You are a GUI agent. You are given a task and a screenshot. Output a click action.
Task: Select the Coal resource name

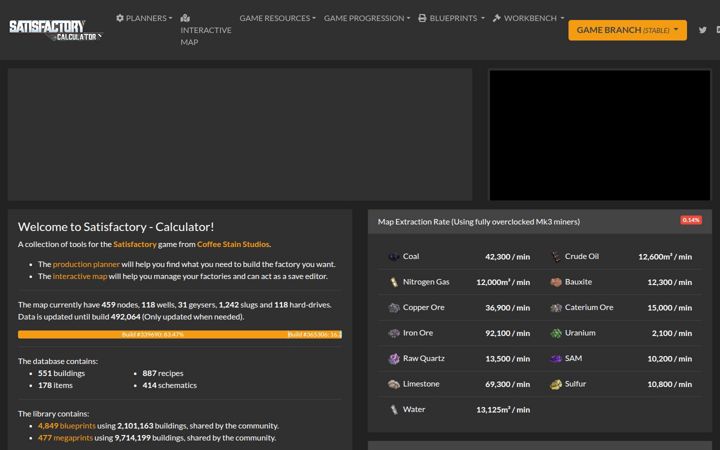(x=411, y=256)
